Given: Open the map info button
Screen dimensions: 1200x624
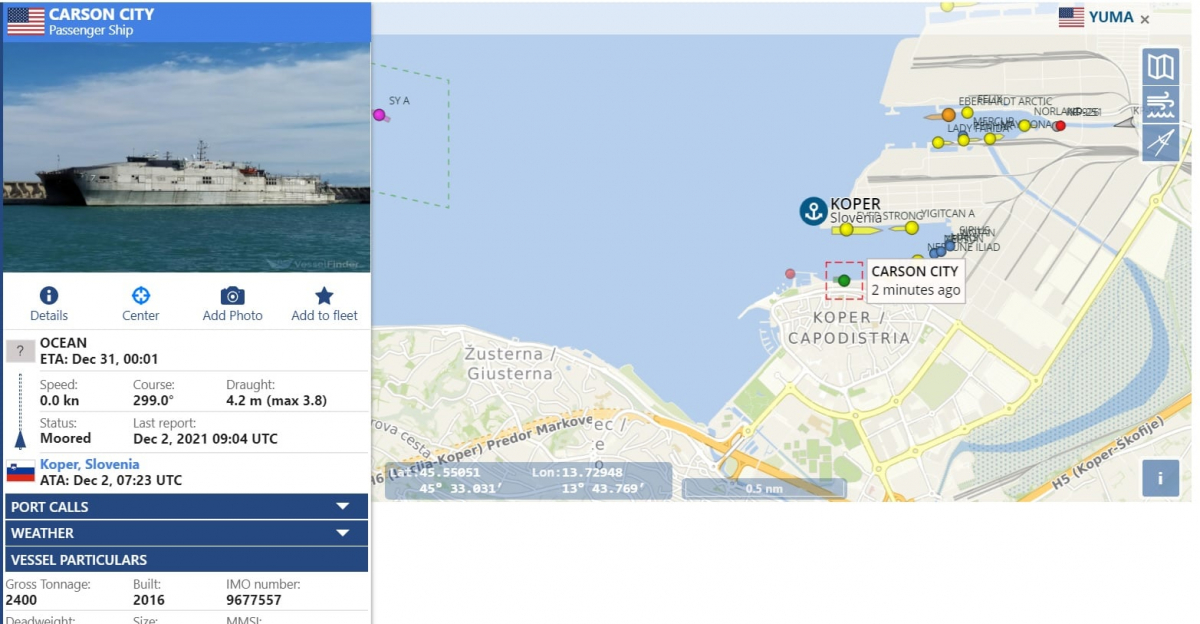Looking at the screenshot, I should 1160,478.
